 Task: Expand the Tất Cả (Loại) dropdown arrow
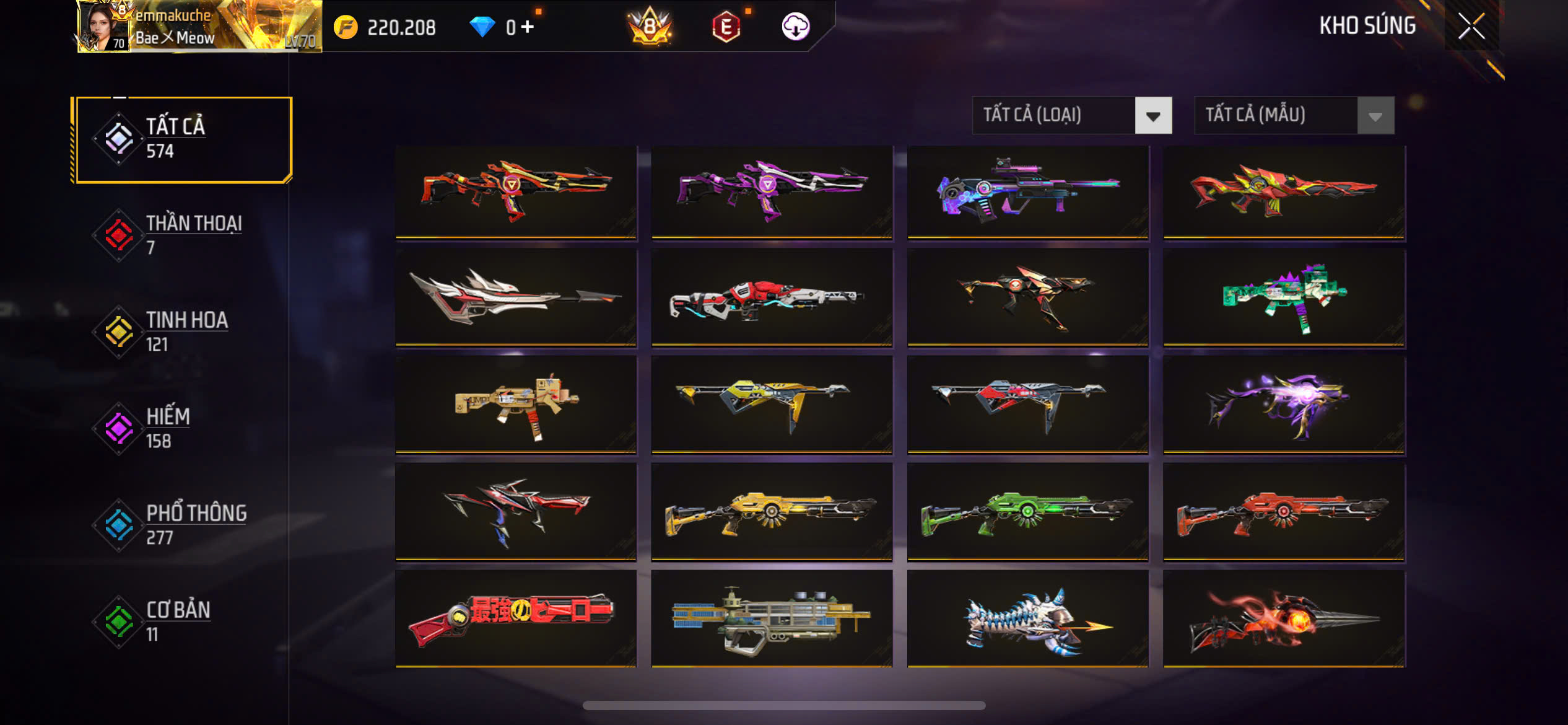[1153, 115]
